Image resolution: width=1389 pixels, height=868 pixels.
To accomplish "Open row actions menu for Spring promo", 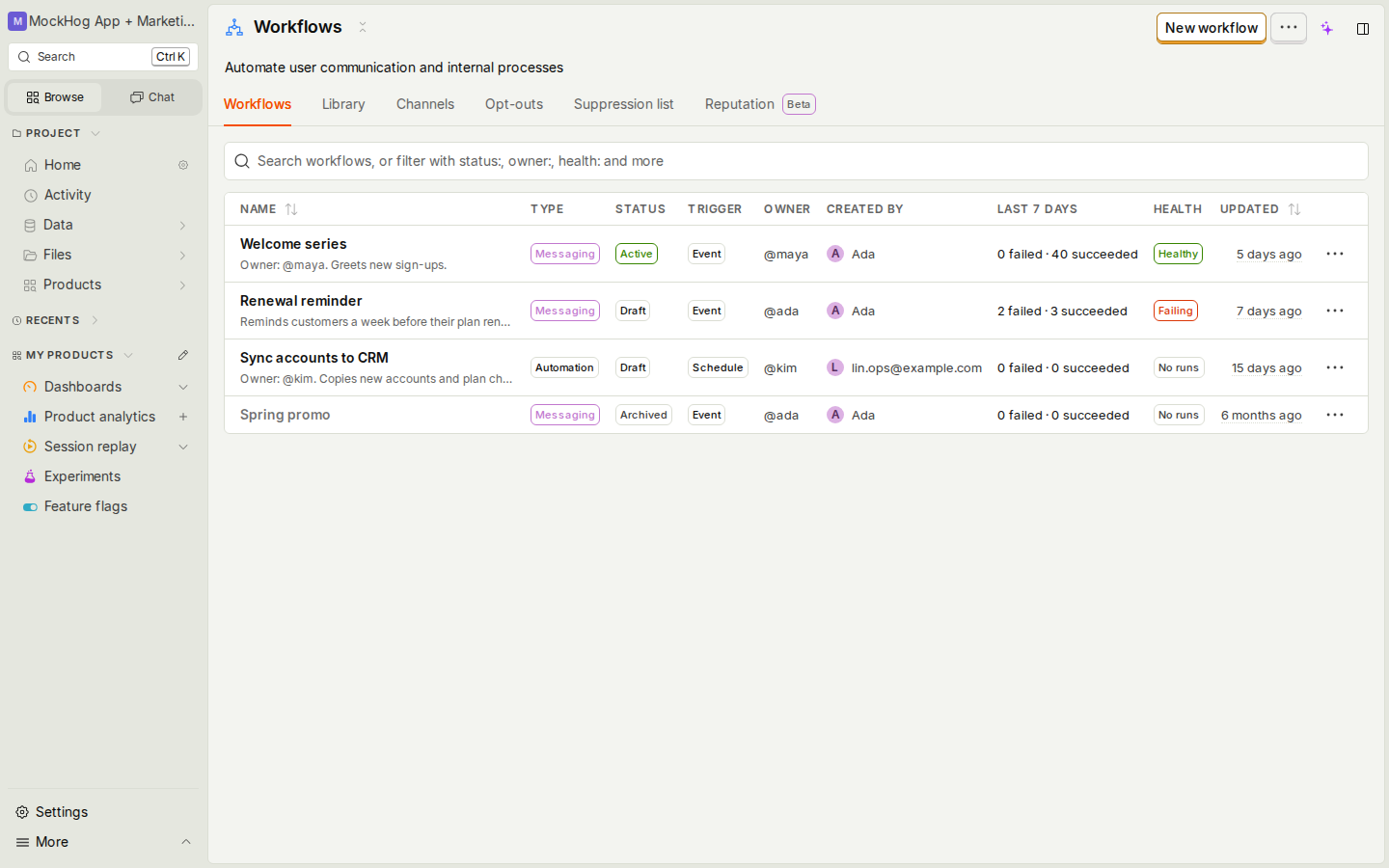I will point(1335,415).
